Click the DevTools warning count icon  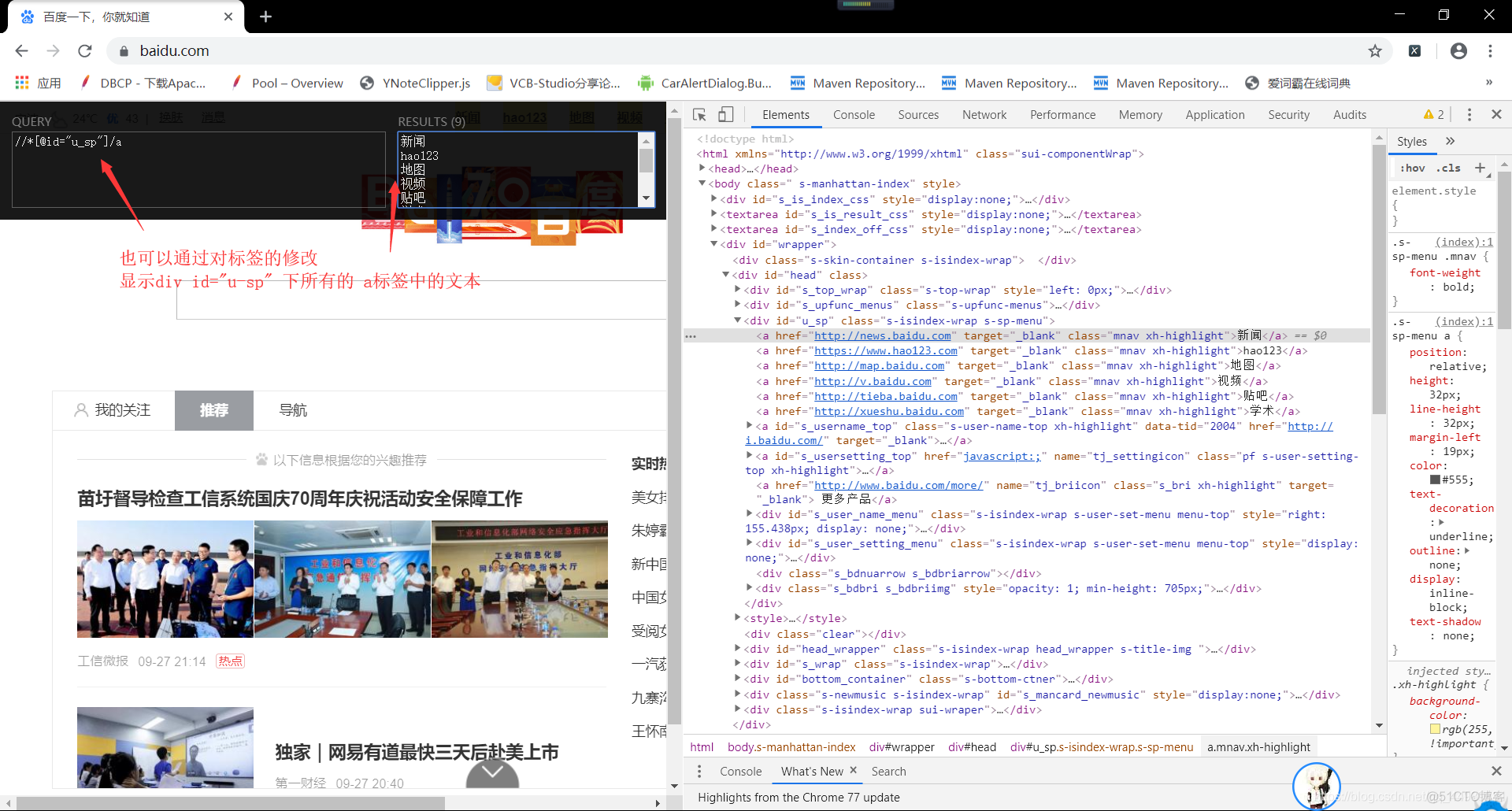1433,115
